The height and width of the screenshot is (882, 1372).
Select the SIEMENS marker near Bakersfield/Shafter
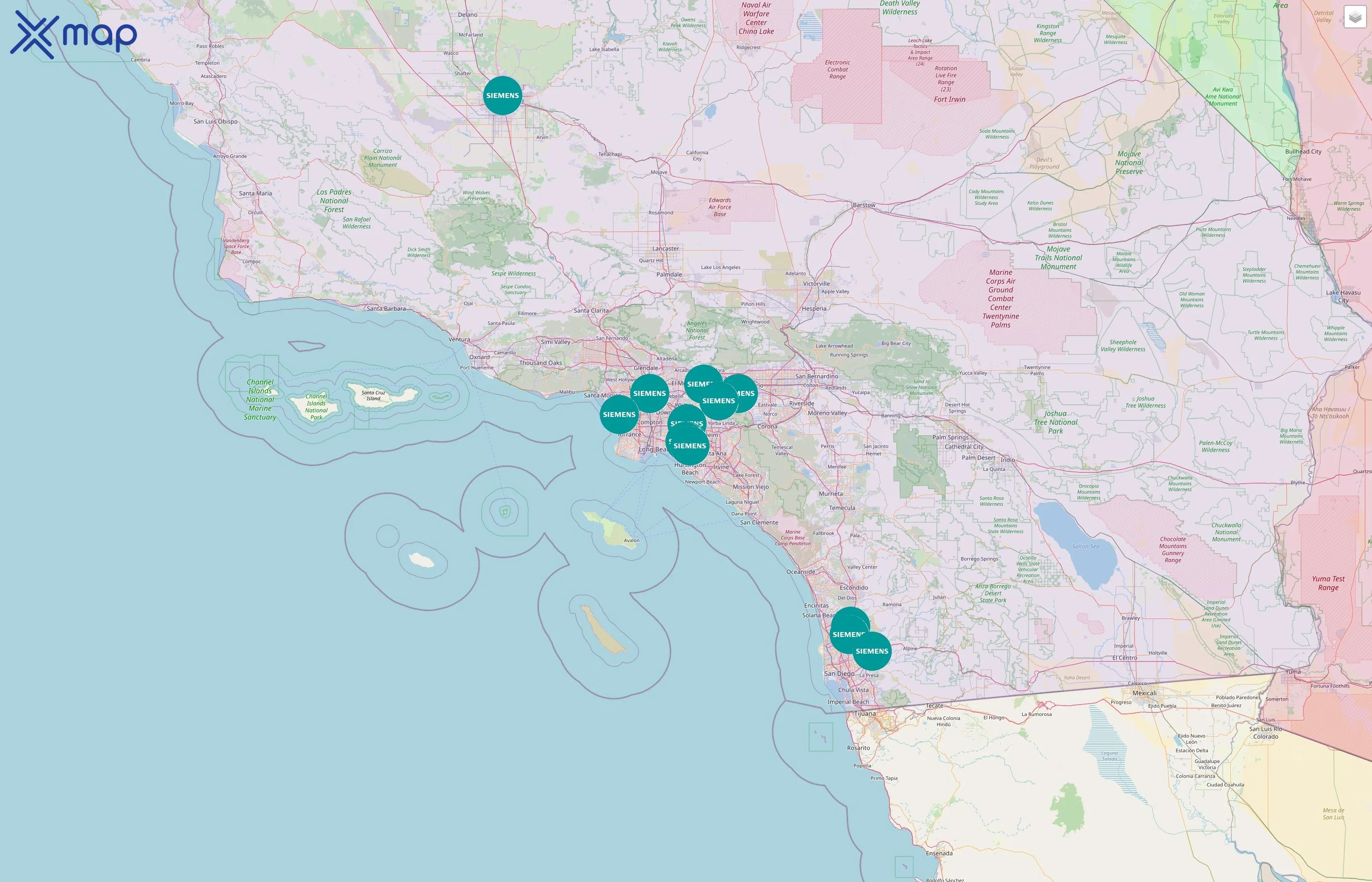(502, 95)
